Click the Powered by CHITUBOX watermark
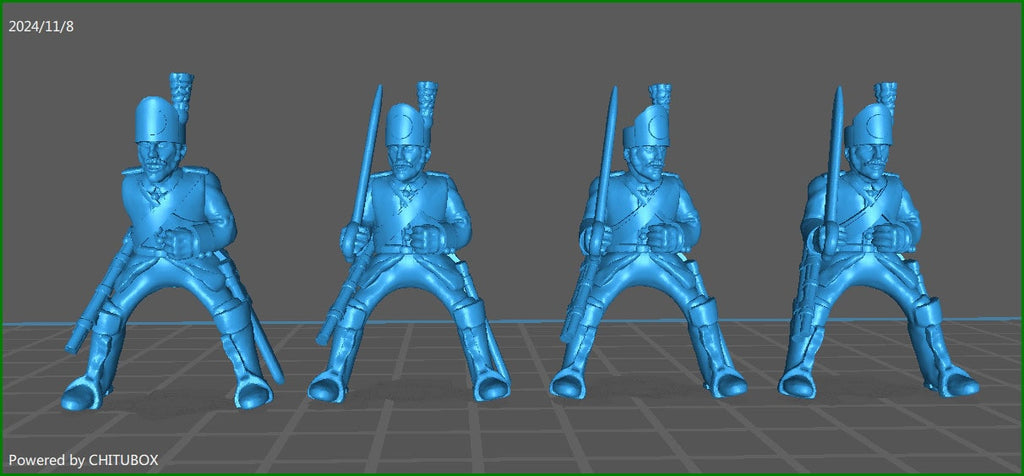 click(83, 459)
